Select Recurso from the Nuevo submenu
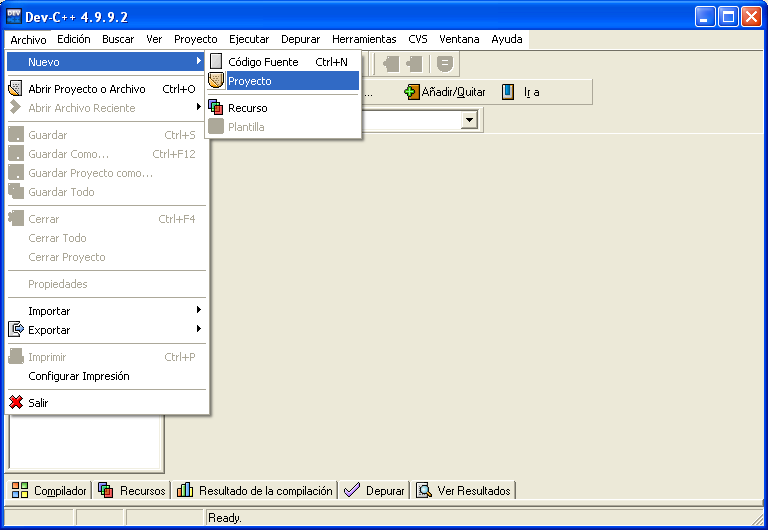Viewport: 768px width, 530px height. (283, 108)
